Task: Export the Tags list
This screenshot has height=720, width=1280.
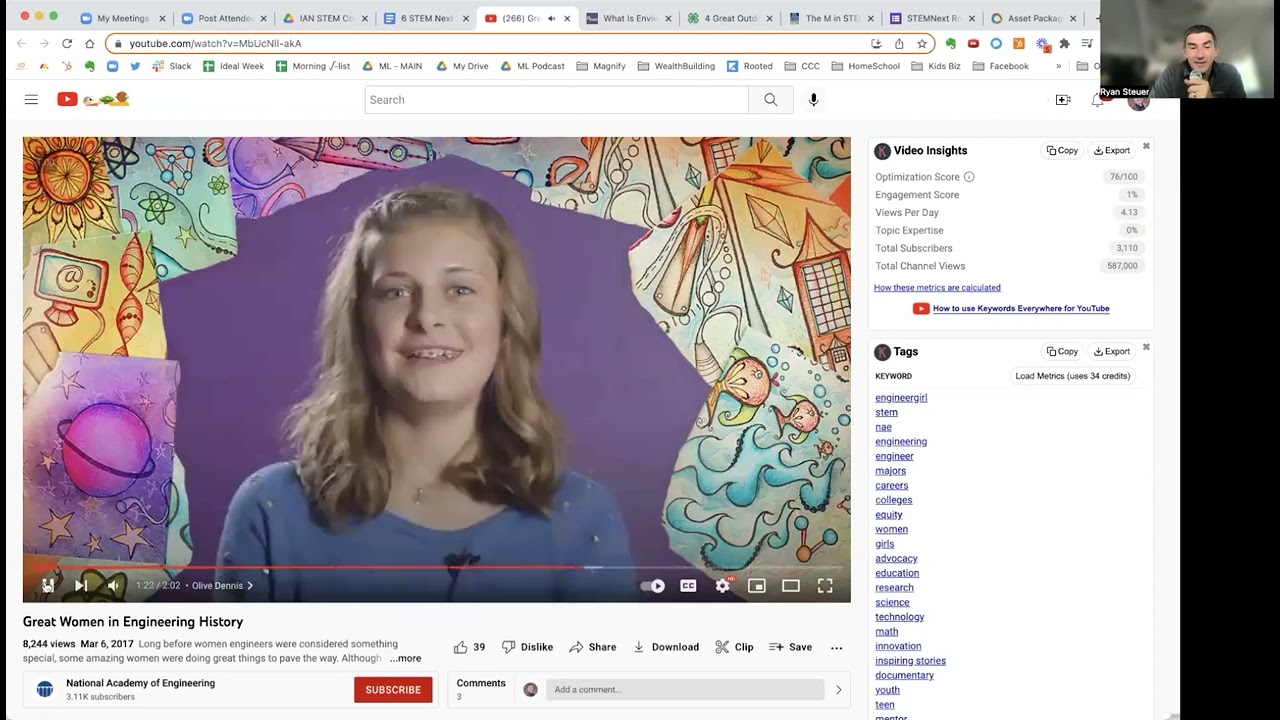Action: coord(1112,352)
